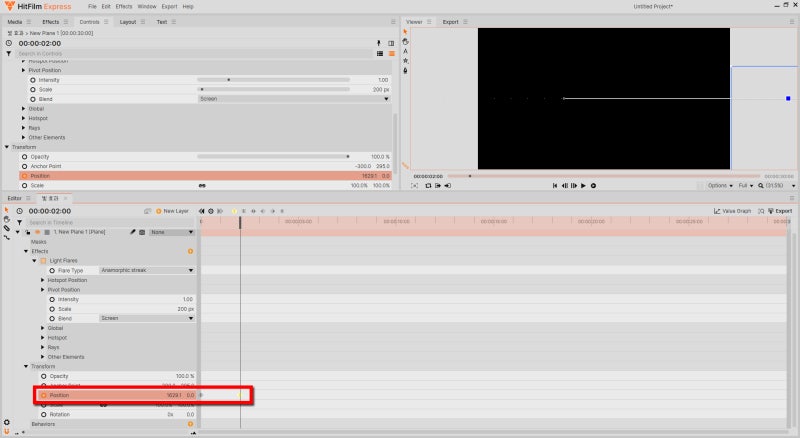Select the Slice tool in the timeline editor
This screenshot has width=800, height=438.
click(7, 228)
